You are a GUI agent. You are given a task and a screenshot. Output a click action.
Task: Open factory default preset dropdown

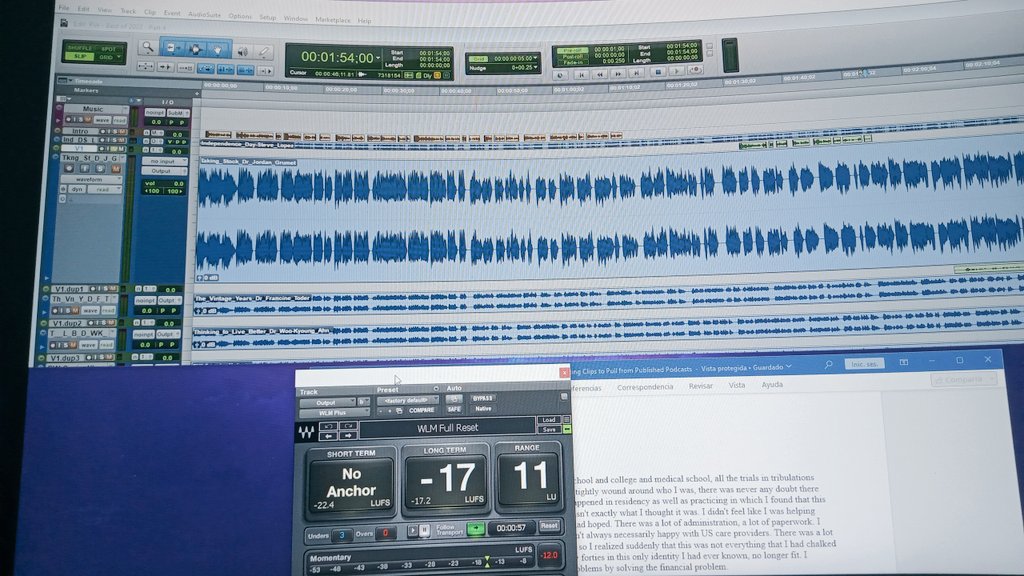408,400
